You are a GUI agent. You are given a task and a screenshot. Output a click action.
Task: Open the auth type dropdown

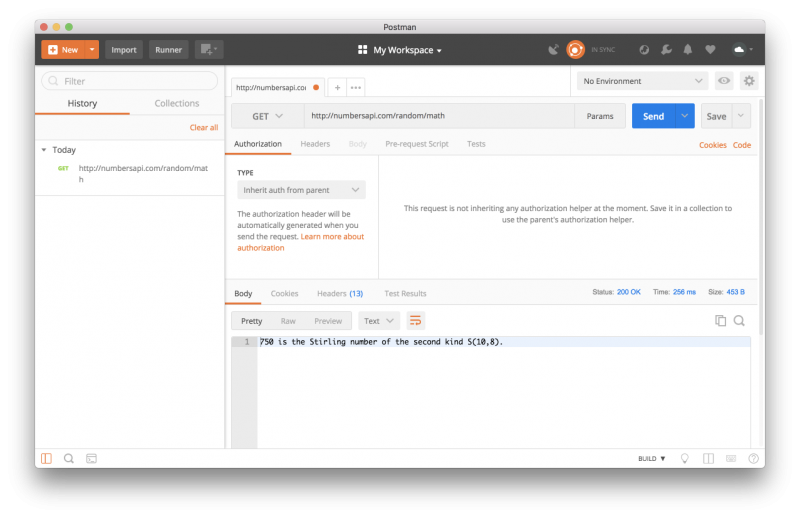tap(301, 189)
